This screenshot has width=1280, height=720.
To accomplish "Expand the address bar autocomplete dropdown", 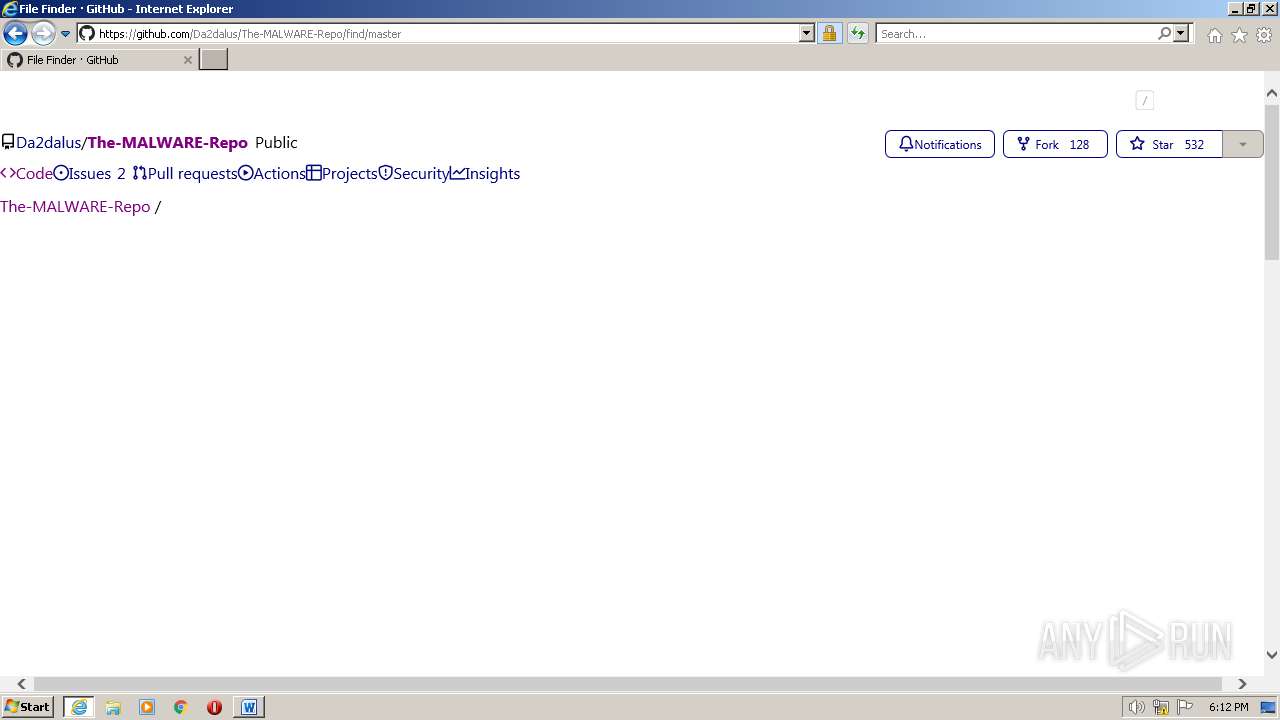I will (807, 33).
